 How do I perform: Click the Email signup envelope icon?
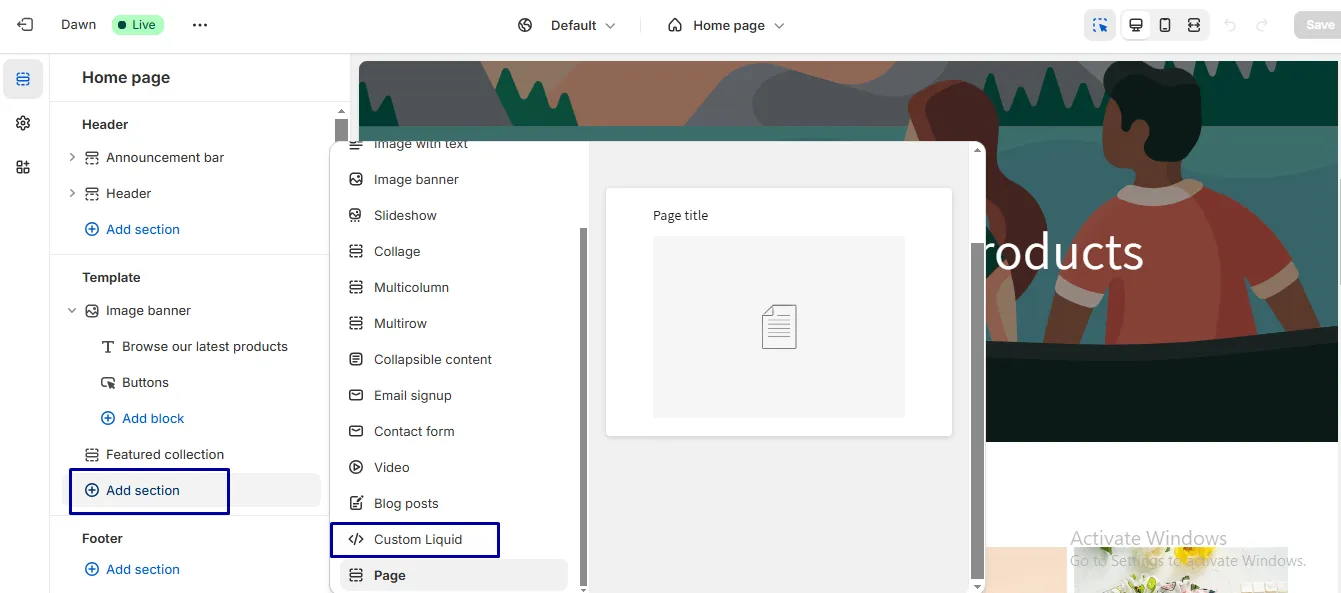click(355, 395)
